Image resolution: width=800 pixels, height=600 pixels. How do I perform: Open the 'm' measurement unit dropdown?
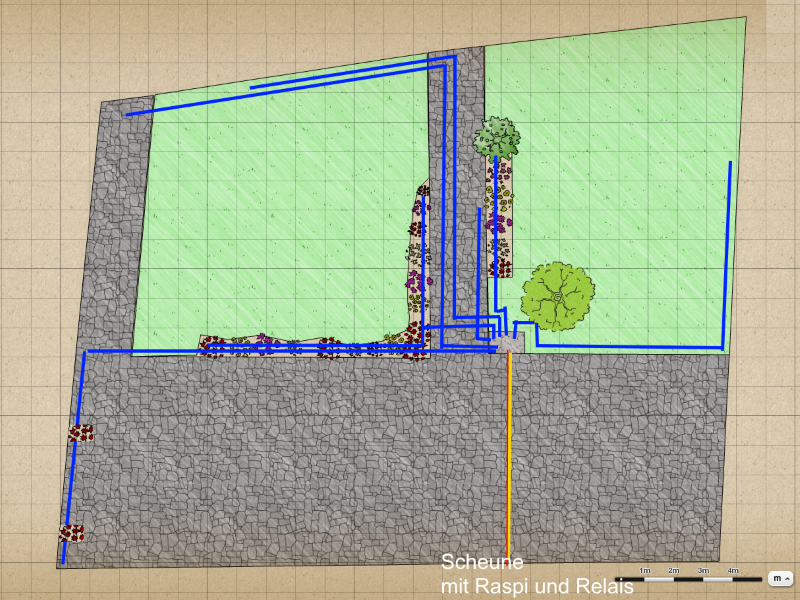pos(782,578)
